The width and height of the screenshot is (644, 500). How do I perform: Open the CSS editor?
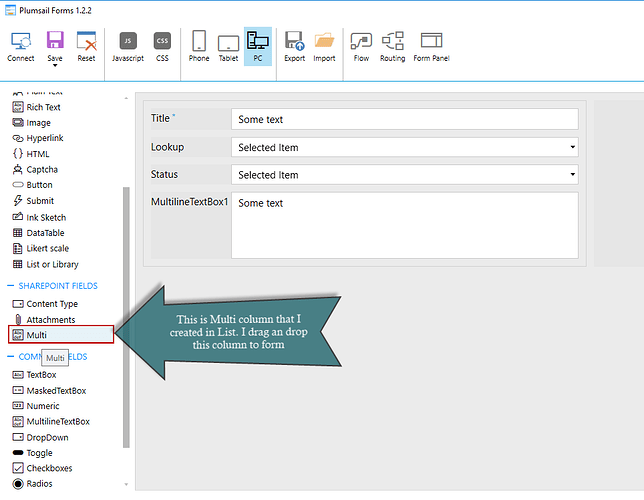click(162, 47)
